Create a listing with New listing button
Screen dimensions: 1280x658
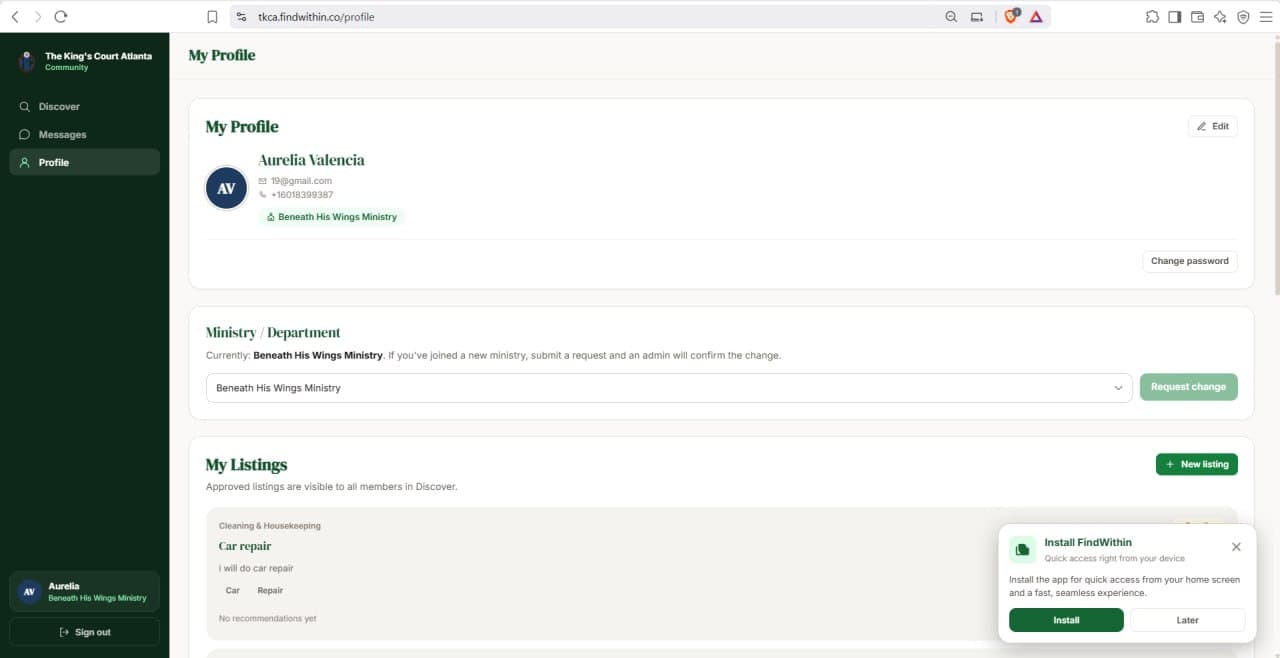point(1196,464)
